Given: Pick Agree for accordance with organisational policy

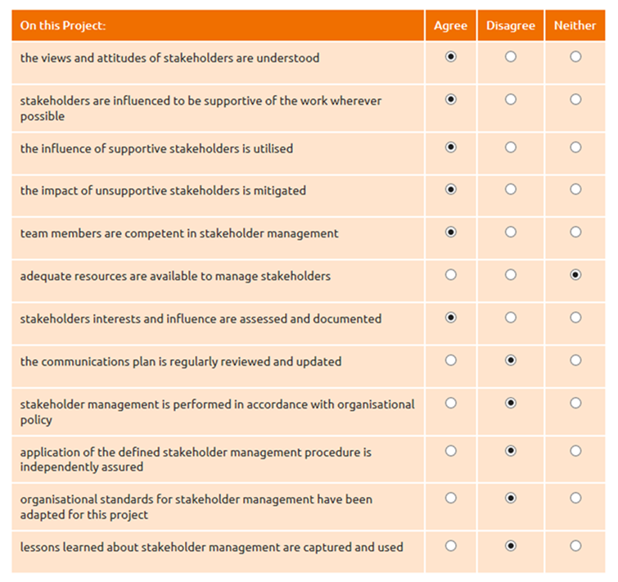Looking at the screenshot, I should (x=450, y=403).
